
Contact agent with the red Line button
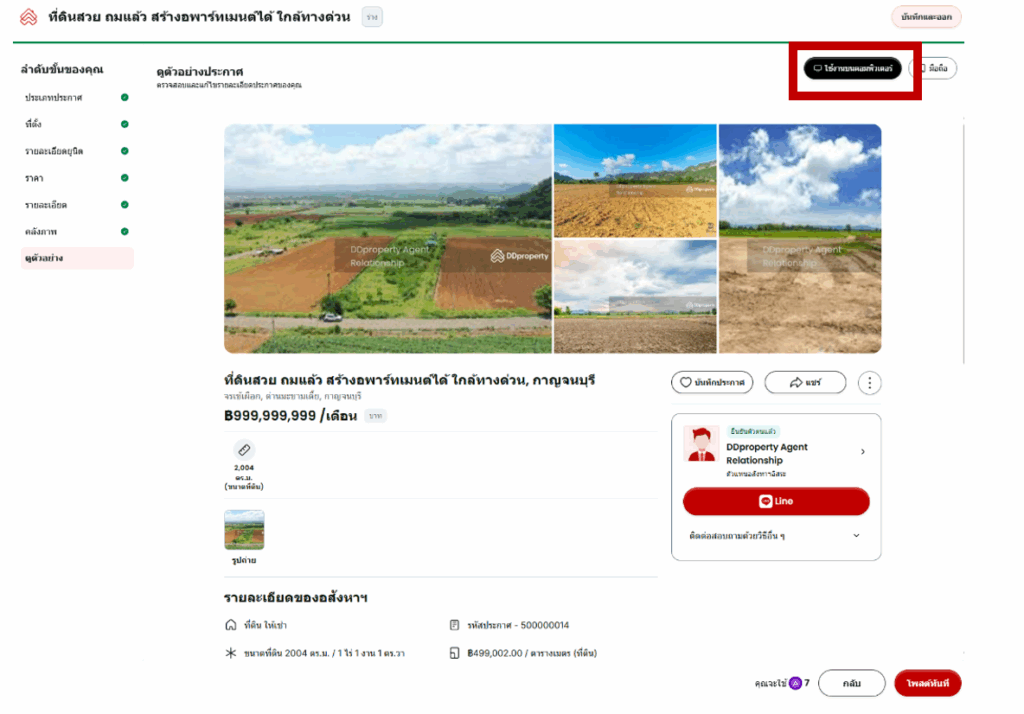776,501
